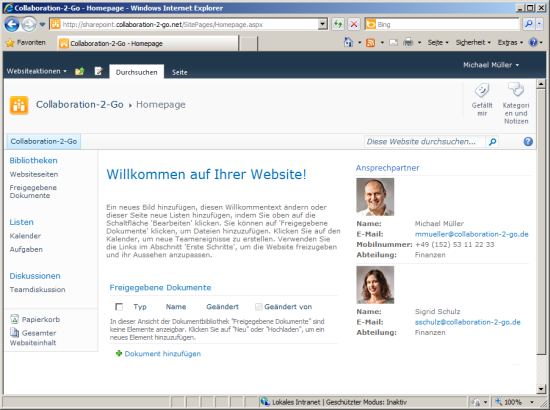
Task: Switch to the Seite ribbon tab
Action: point(179,72)
